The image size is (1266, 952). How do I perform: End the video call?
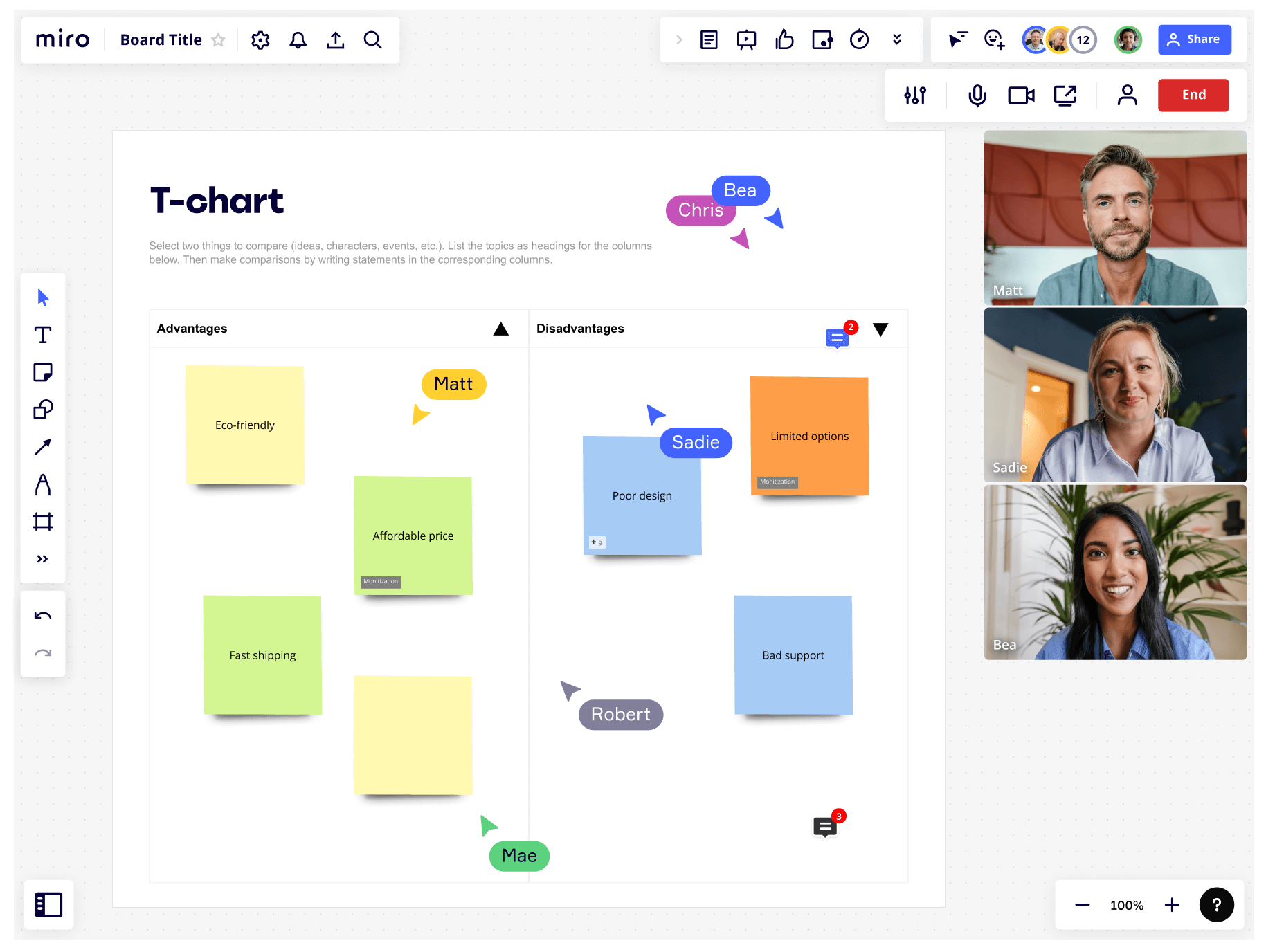point(1193,95)
